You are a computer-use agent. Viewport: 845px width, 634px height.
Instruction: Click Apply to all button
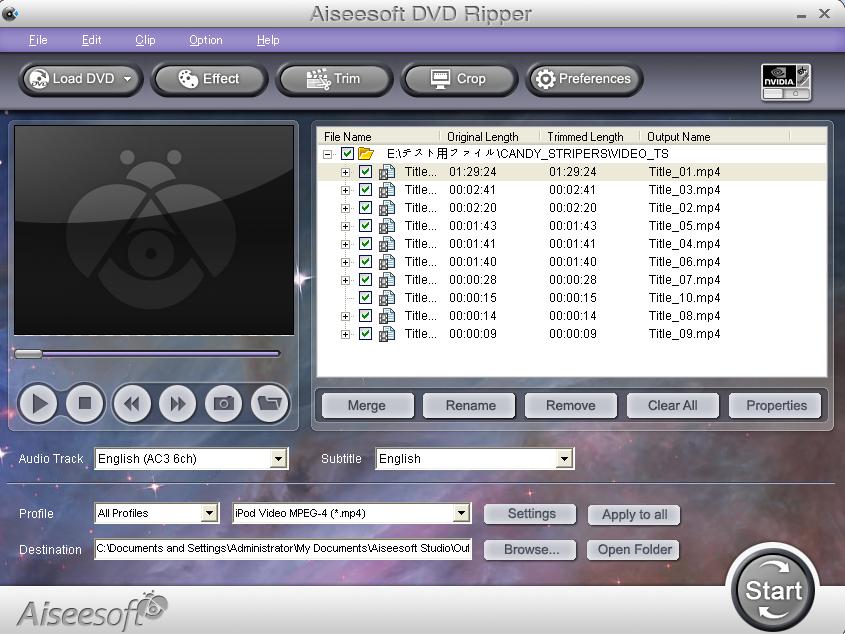click(x=634, y=515)
